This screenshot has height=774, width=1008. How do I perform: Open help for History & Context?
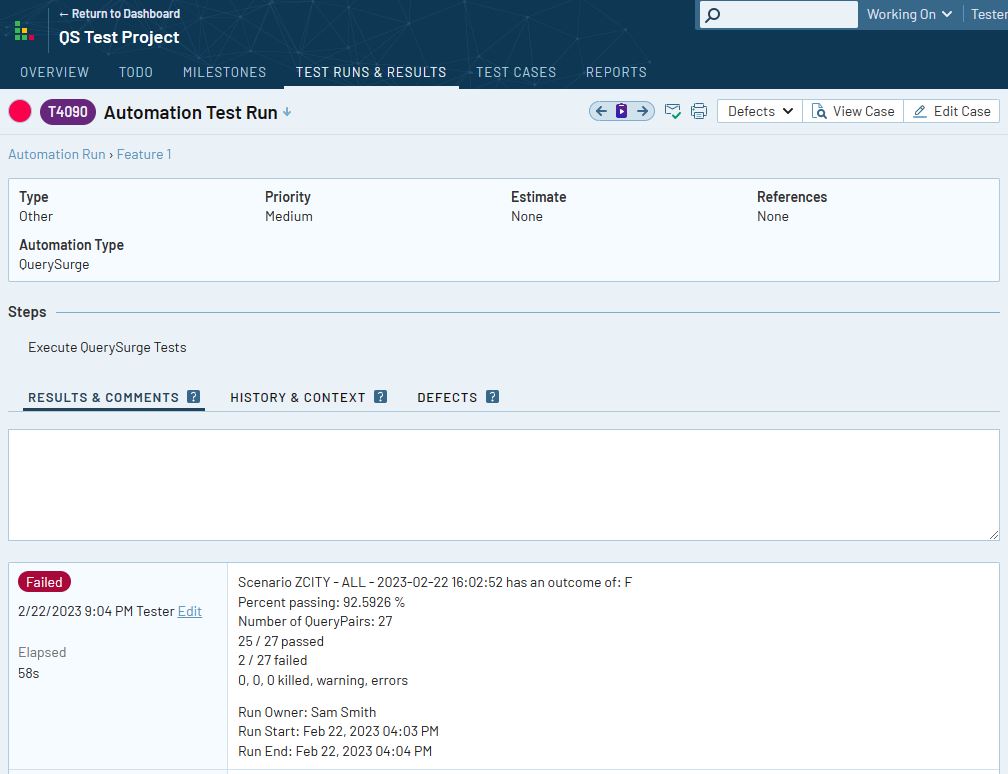point(381,397)
